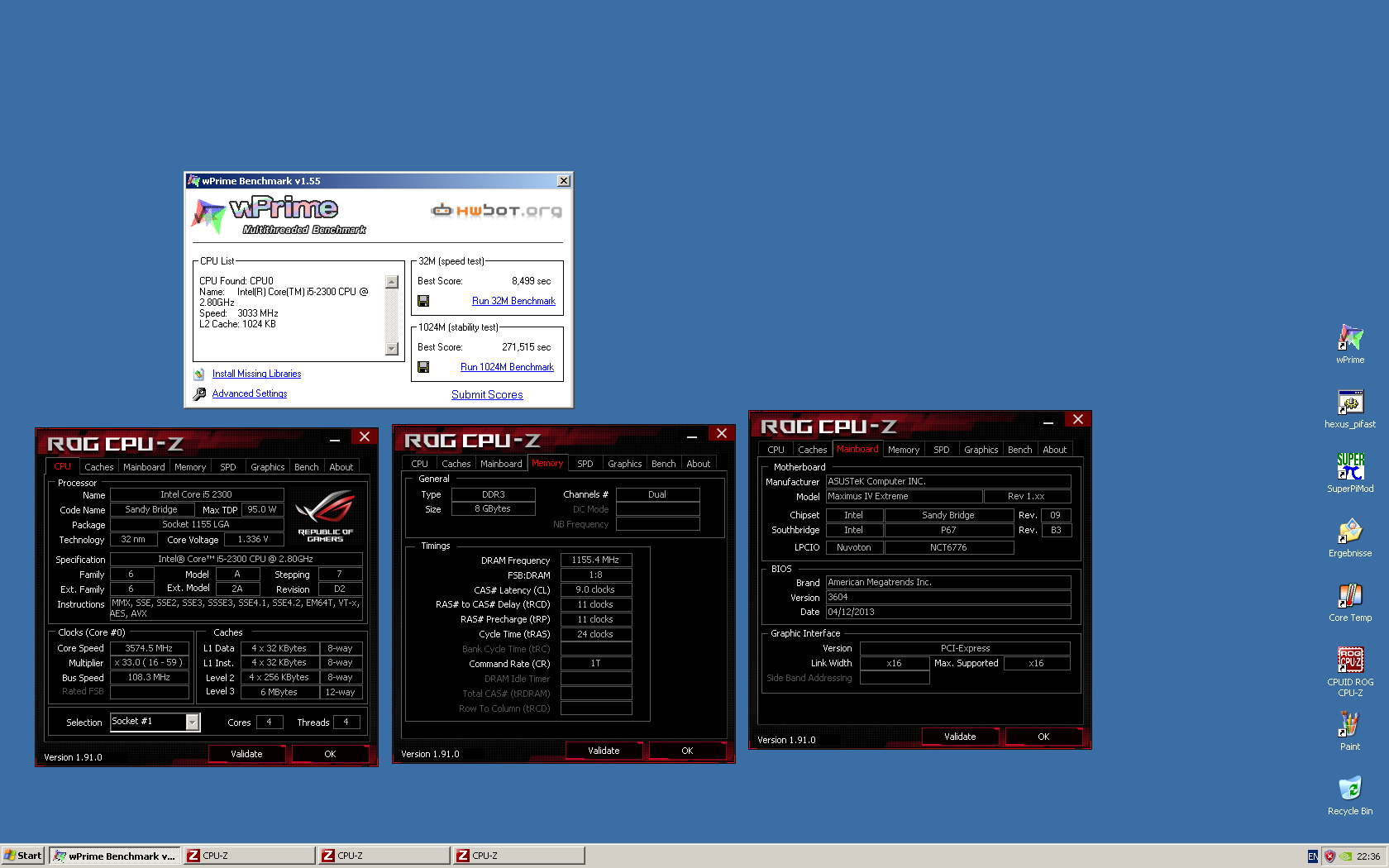Click the BIOS date field 04/12/2013
The width and height of the screenshot is (1389, 868).
click(948, 612)
